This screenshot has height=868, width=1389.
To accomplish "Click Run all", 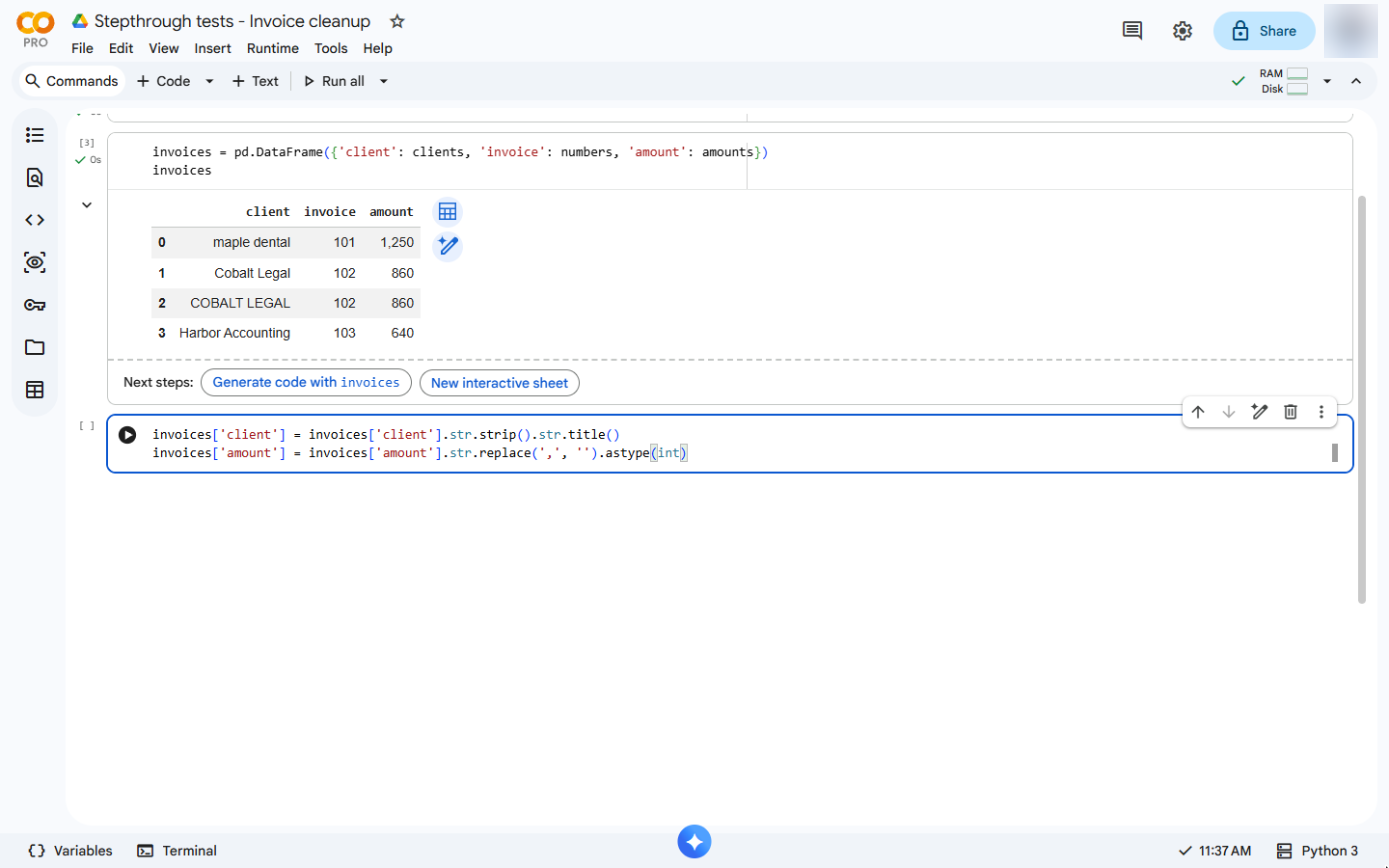I will pyautogui.click(x=334, y=81).
